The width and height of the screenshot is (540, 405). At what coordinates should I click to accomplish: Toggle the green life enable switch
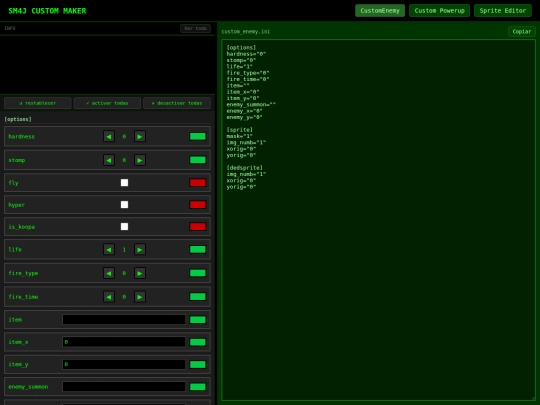(x=198, y=249)
